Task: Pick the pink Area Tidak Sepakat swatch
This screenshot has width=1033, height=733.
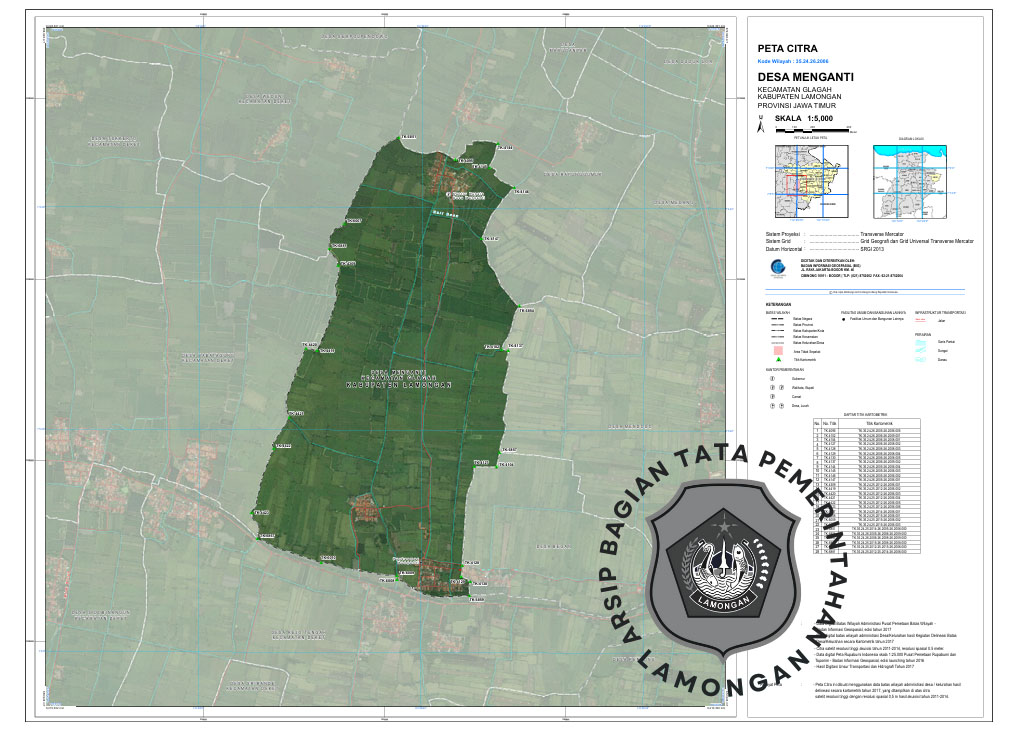Action: coord(776,350)
